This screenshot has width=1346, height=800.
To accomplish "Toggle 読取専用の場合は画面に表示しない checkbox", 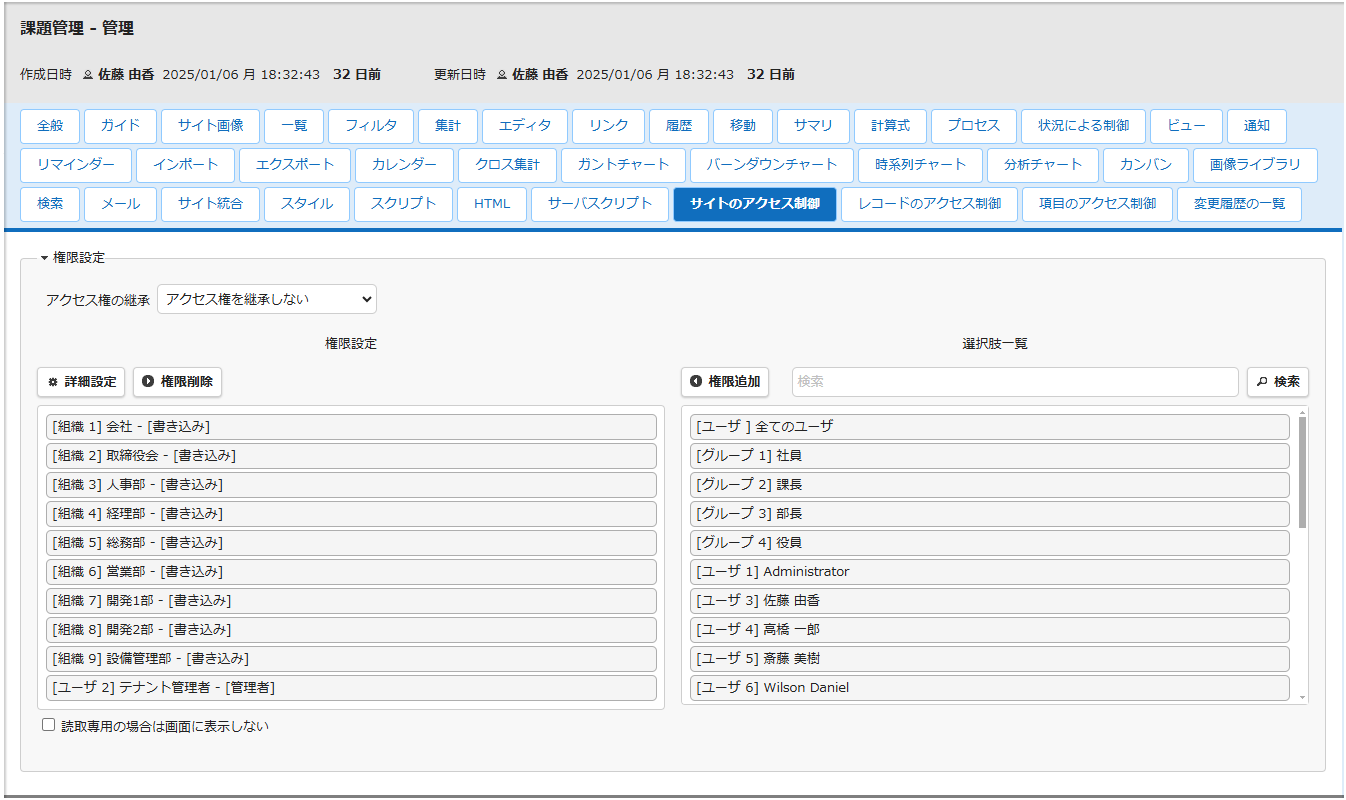I will (48, 725).
